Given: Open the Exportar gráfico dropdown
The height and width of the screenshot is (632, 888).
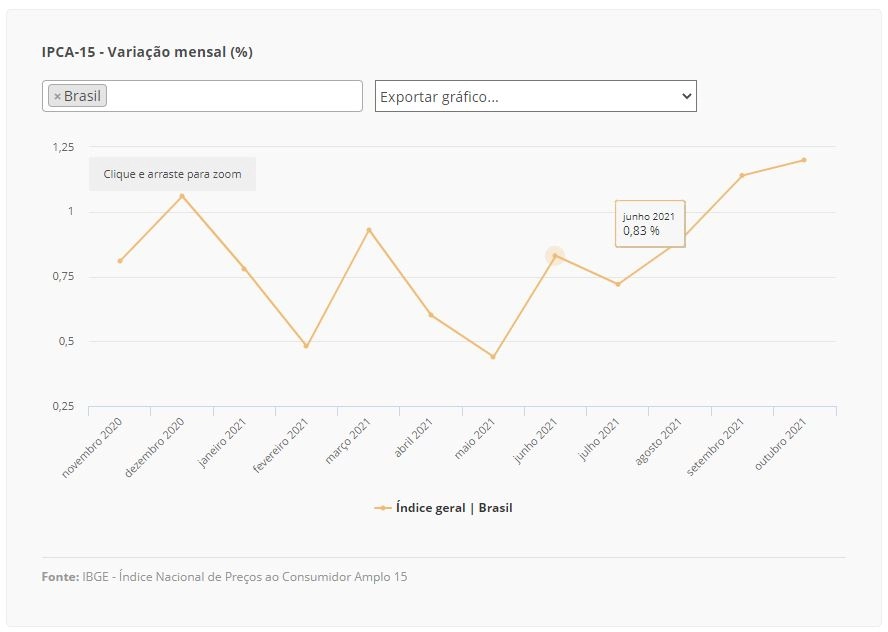Looking at the screenshot, I should (x=535, y=96).
